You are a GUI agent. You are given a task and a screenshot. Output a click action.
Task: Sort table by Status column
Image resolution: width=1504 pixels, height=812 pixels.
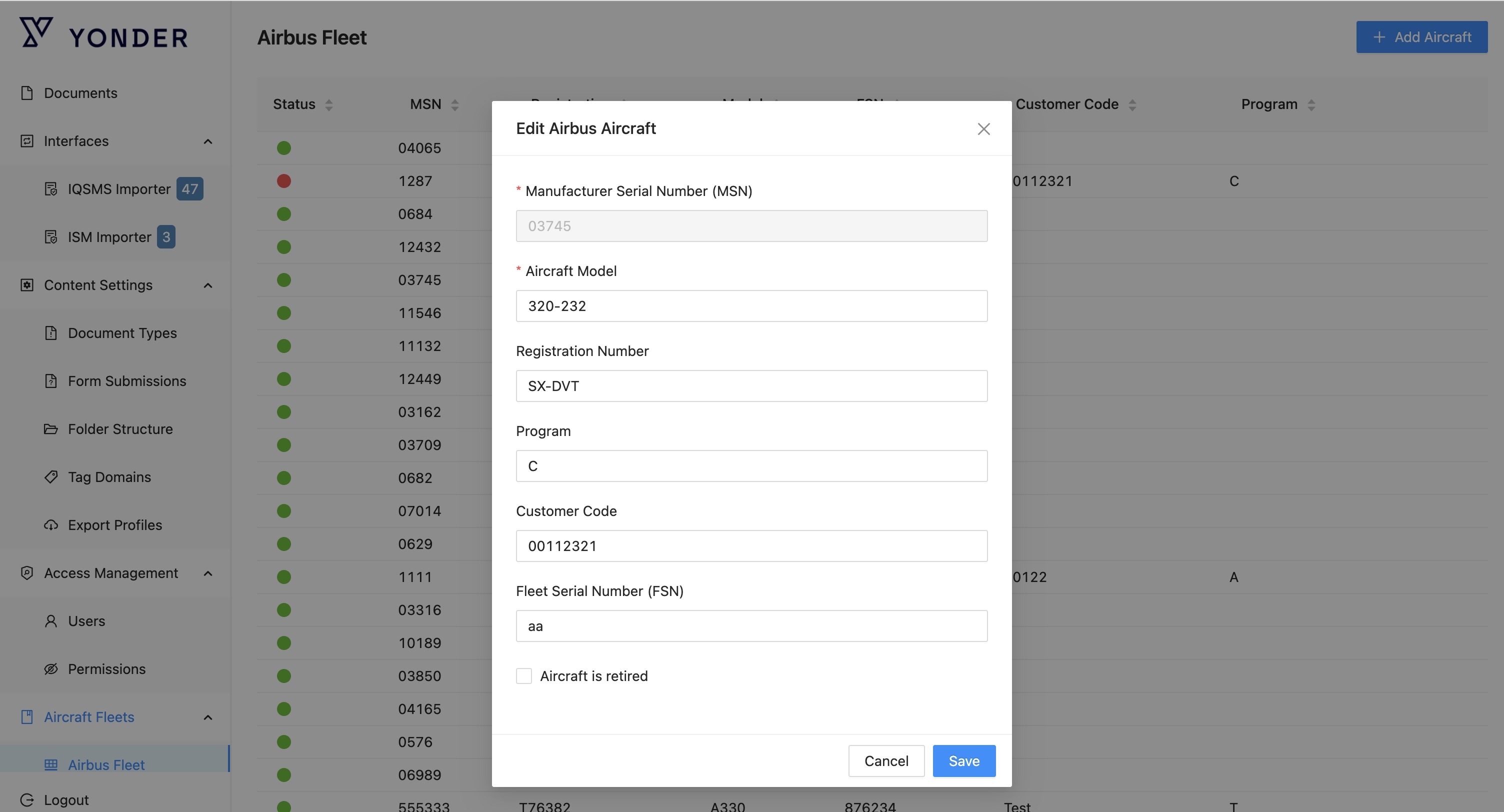pos(328,104)
